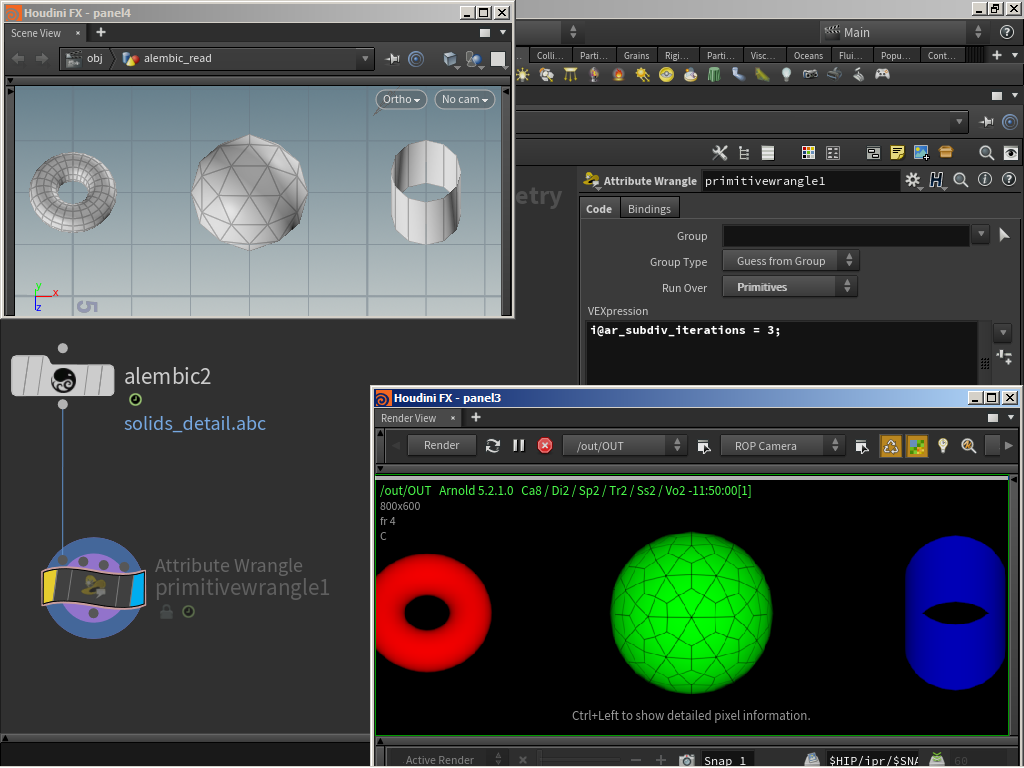1024x768 pixels.
Task: Click the H takes icon in parameter header
Action: (x=936, y=180)
